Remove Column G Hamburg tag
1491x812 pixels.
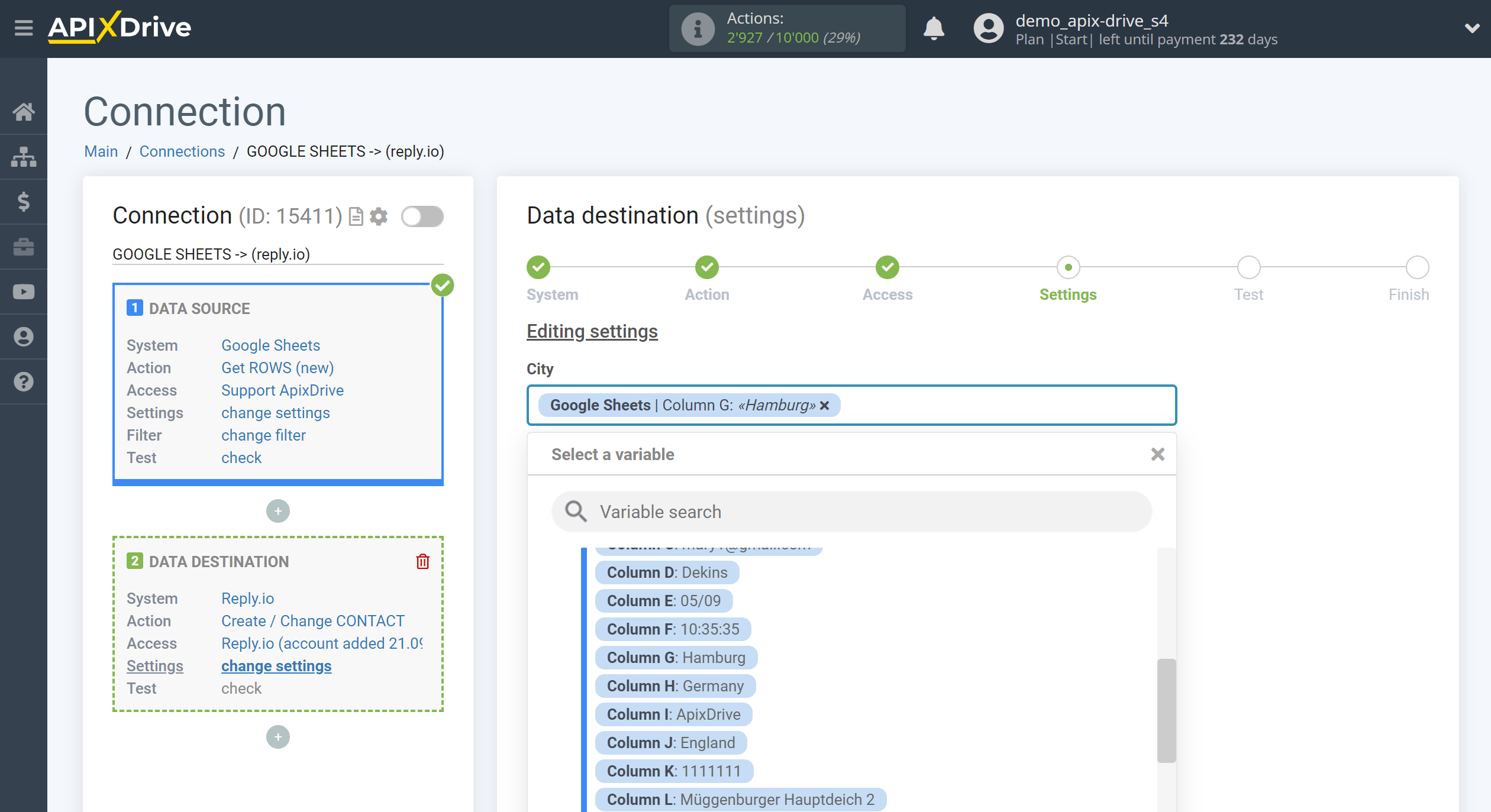click(x=825, y=405)
